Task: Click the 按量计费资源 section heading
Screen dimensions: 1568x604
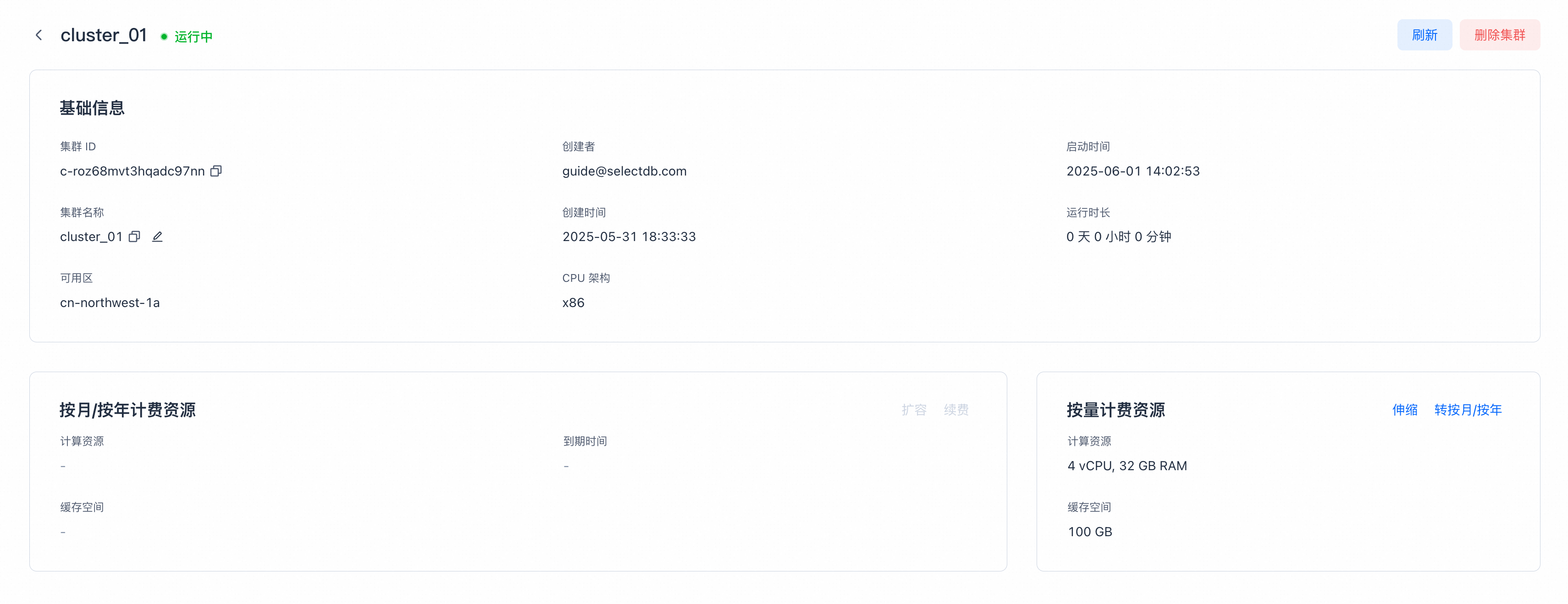Action: 1115,410
